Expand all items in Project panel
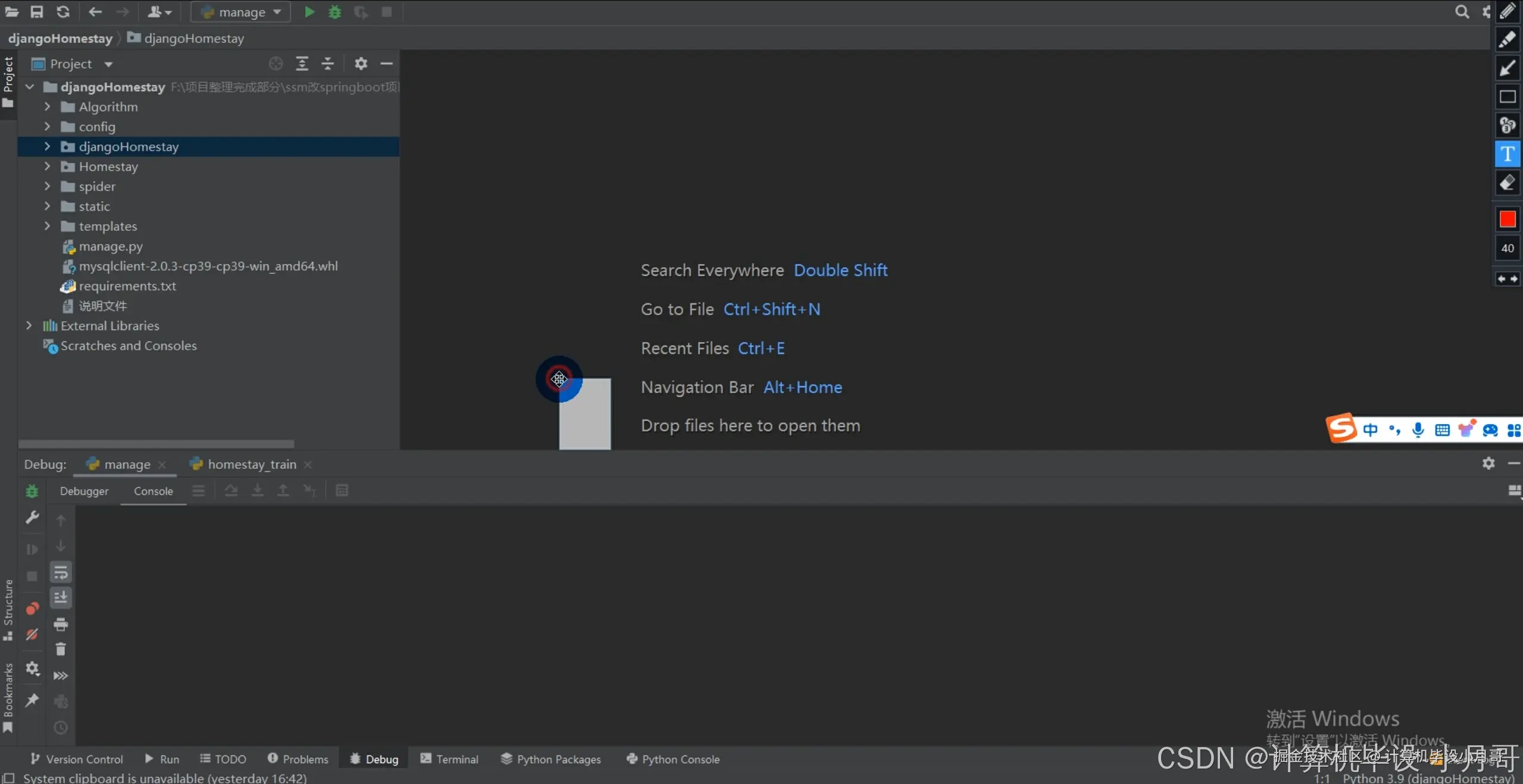Screen dimensions: 1523x784 point(302,64)
